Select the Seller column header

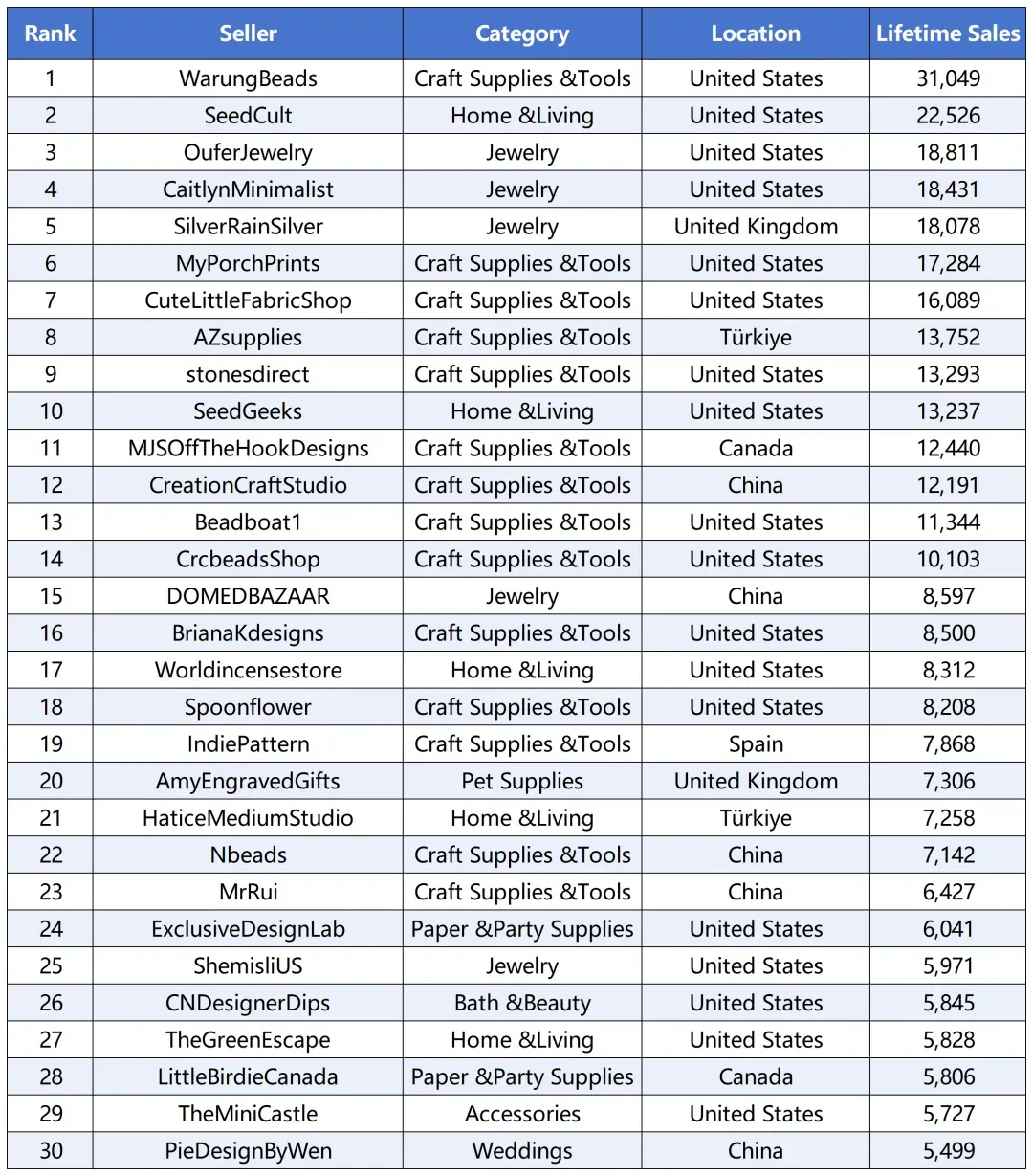pos(248,33)
